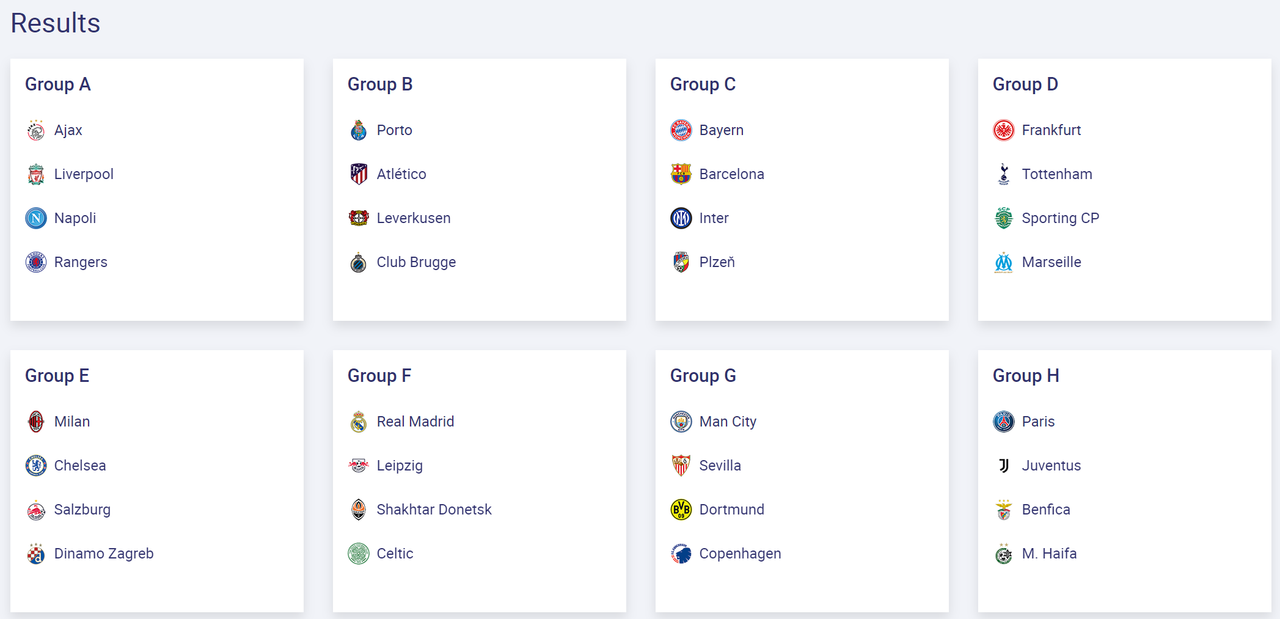Click the Juventus logo icon
The image size is (1280, 619).
coord(1004,465)
